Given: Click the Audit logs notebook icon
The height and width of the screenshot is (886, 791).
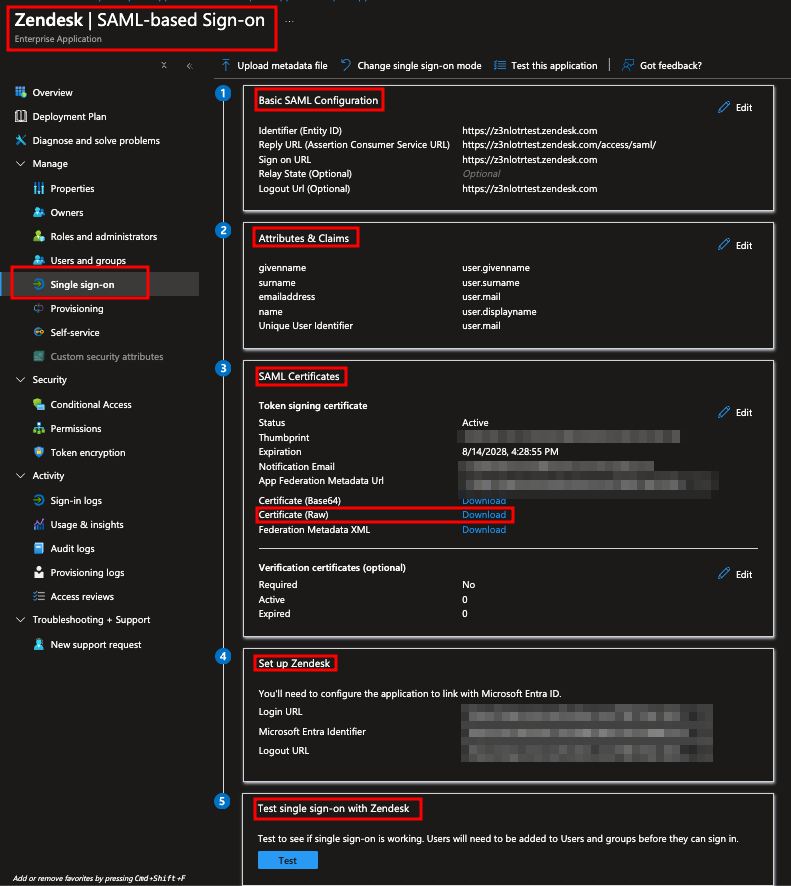Looking at the screenshot, I should point(39,548).
